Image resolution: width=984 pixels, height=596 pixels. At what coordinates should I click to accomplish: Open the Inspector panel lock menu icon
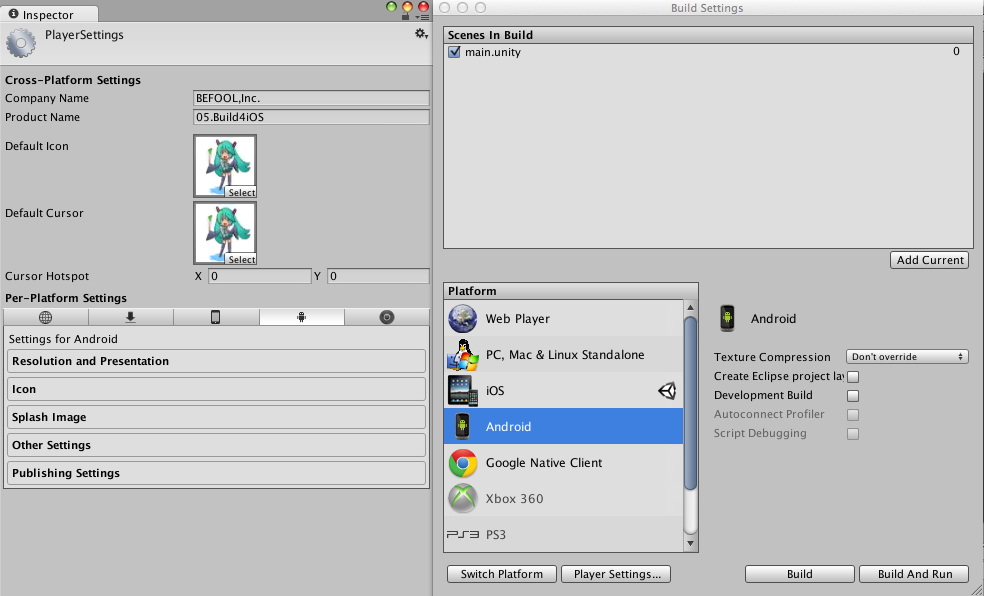pyautogui.click(x=406, y=16)
